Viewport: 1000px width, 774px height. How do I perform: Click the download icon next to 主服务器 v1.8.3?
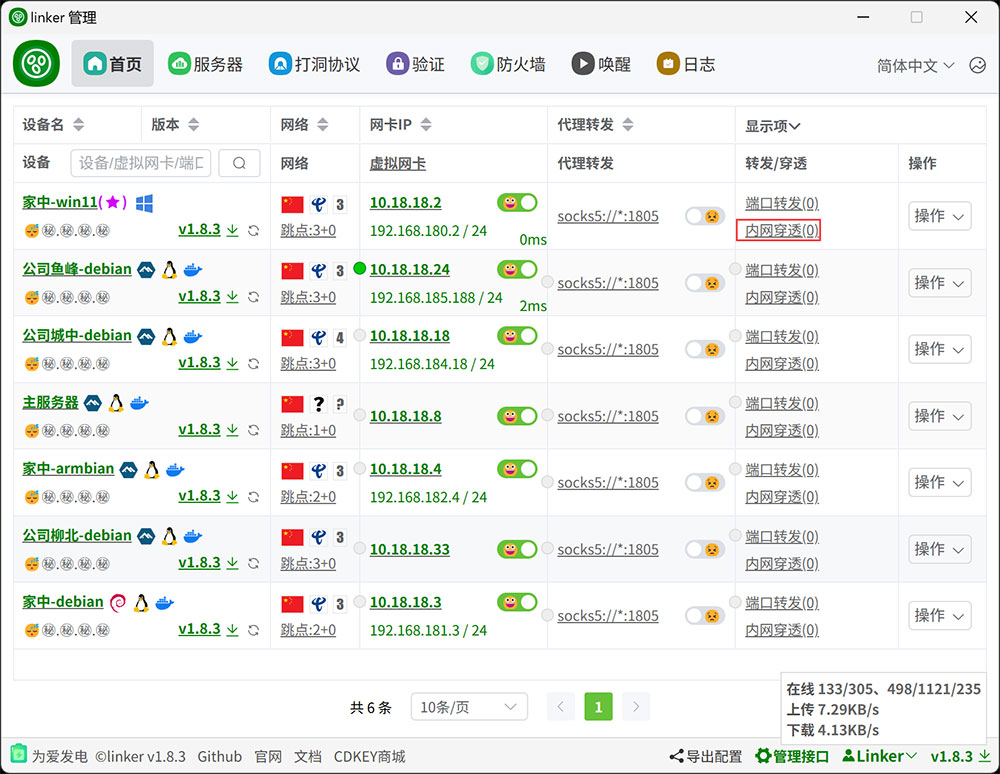click(232, 430)
